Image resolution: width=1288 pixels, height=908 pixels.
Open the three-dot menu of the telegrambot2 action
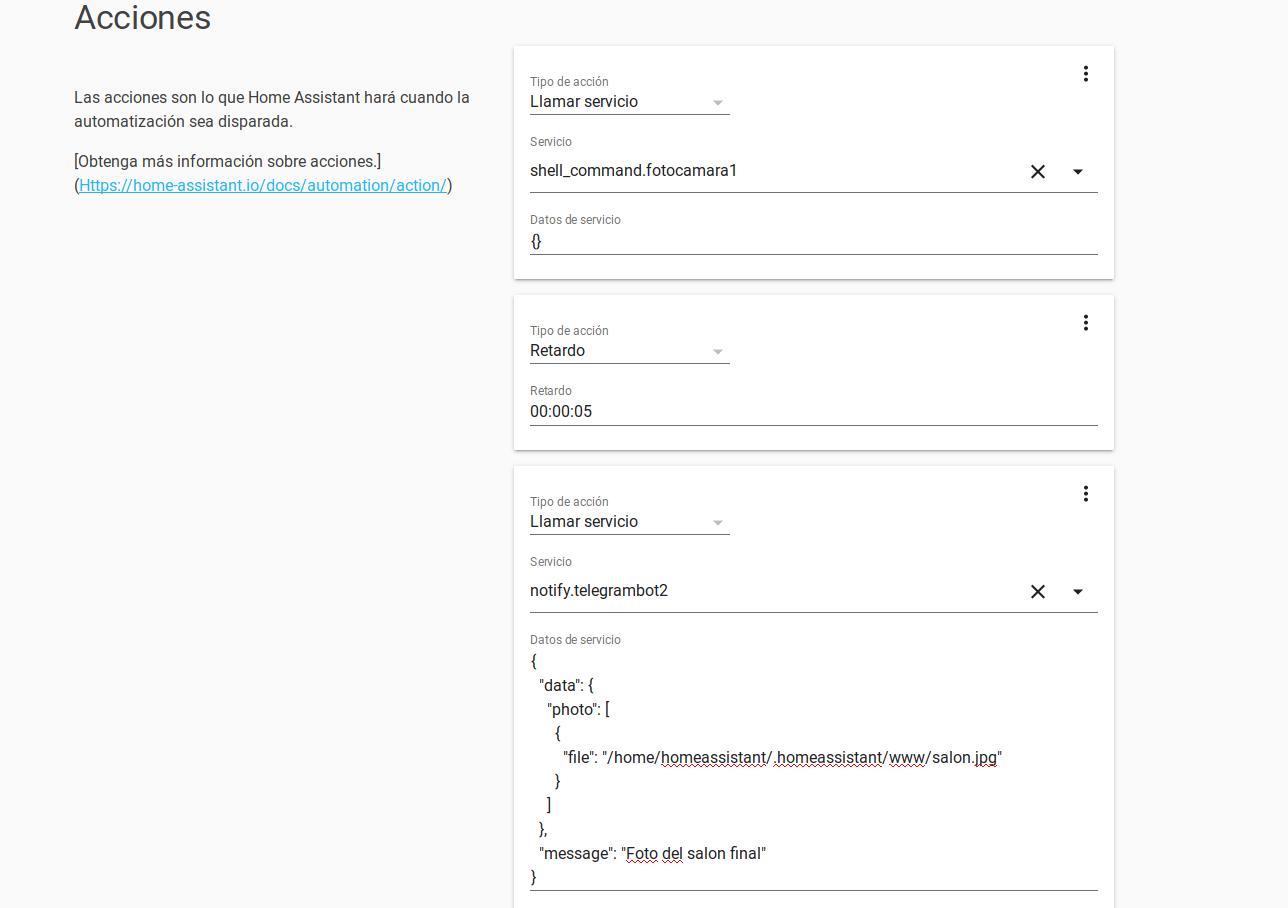point(1086,494)
